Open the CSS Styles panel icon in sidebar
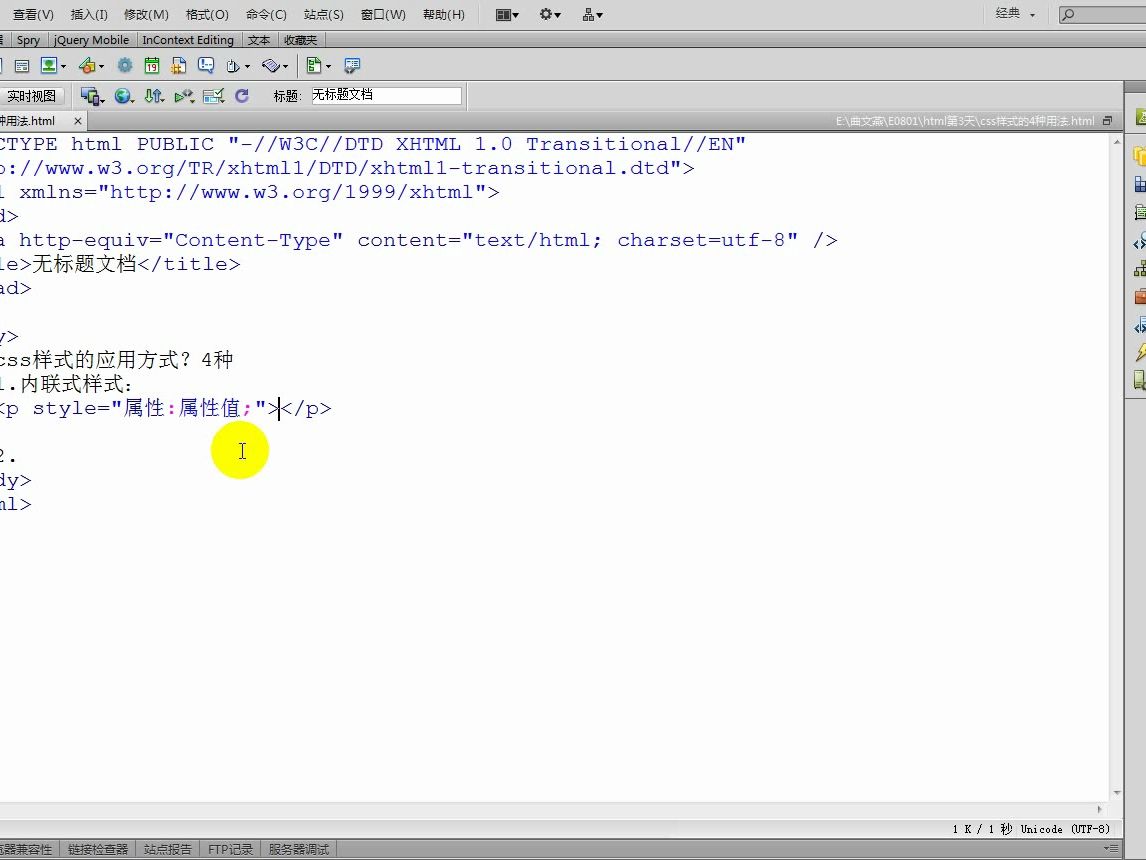The image size is (1146, 860). pos(1139,185)
